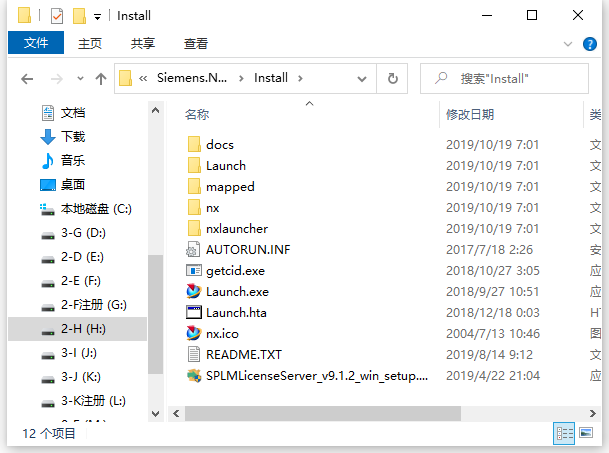
Task: Select the Launch.exe NX application icon
Action: pos(193,291)
